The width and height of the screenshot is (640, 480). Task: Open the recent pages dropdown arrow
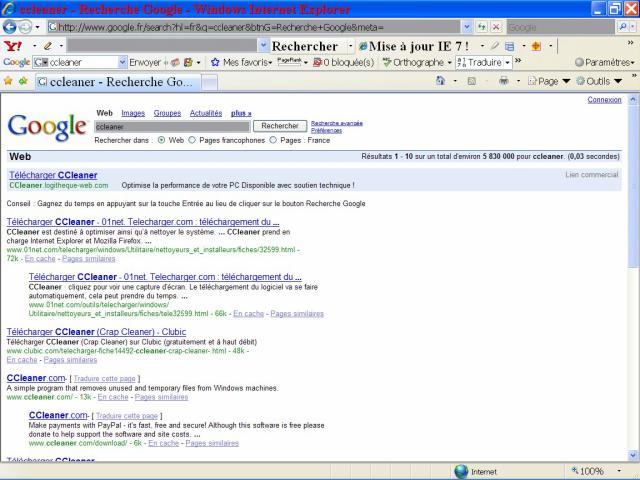(x=38, y=27)
